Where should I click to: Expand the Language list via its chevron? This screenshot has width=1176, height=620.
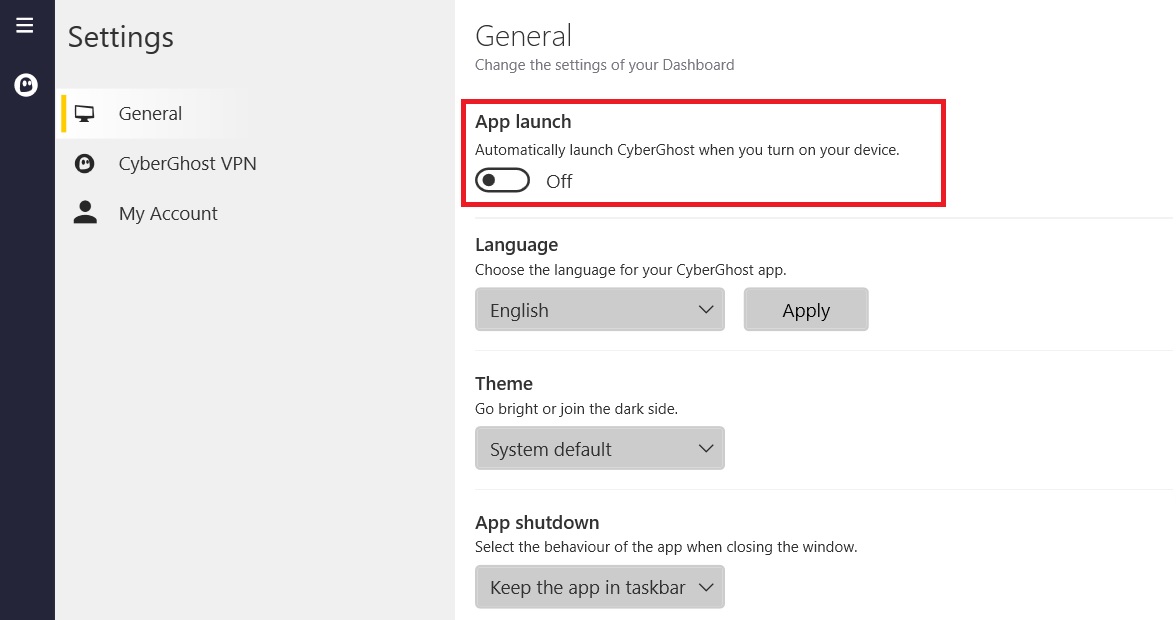708,309
